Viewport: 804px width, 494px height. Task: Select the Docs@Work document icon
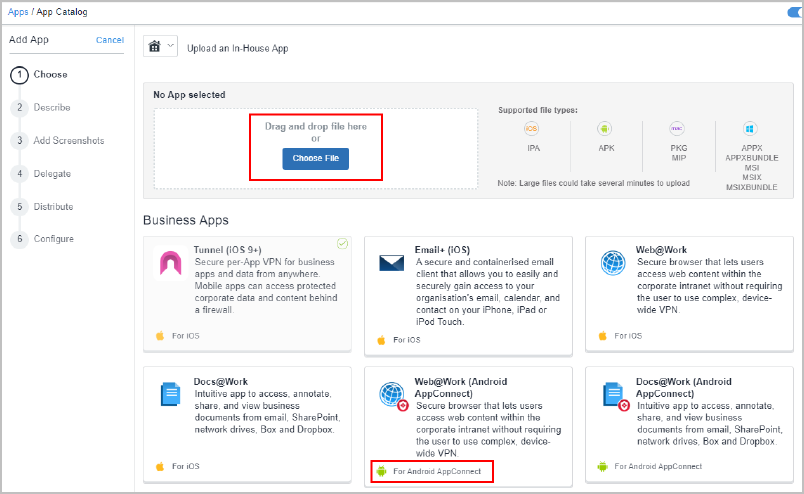pos(169,394)
